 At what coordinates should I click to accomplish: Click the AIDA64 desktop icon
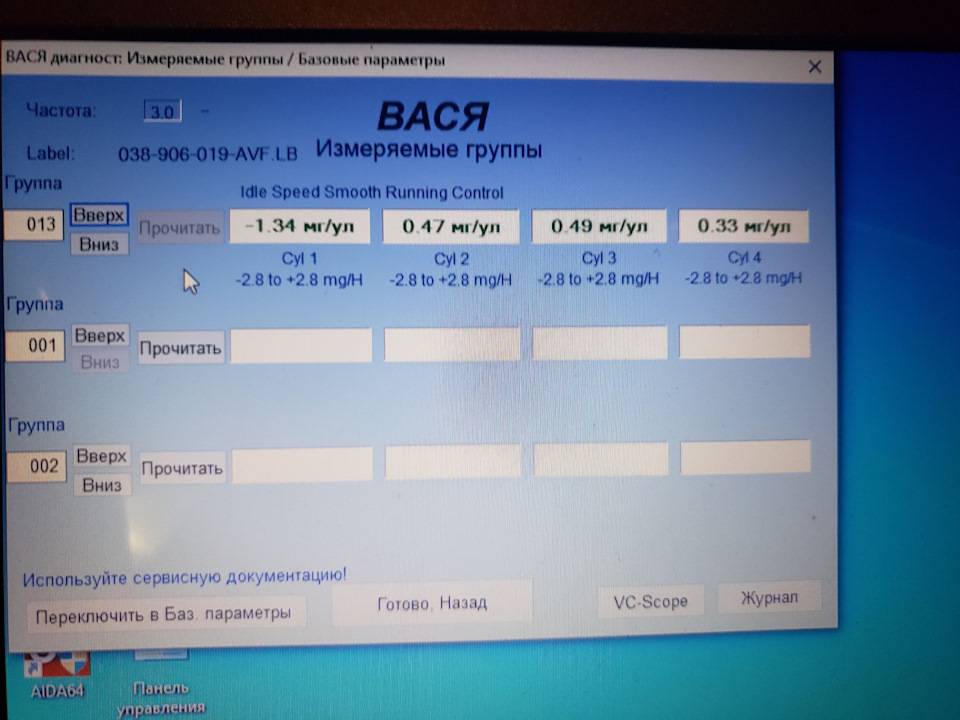pyautogui.click(x=57, y=675)
